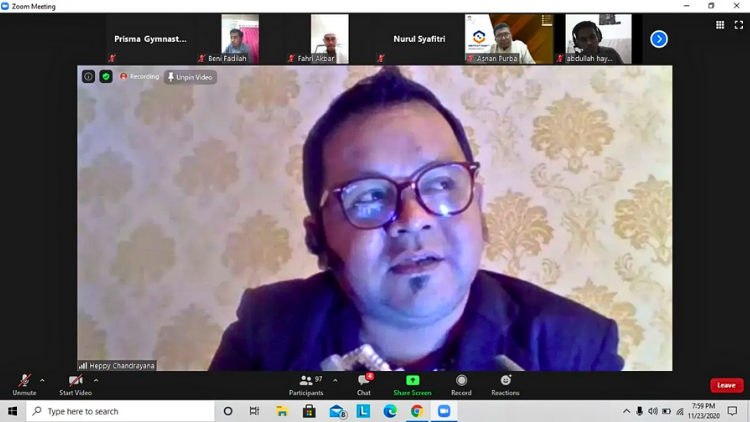
Task: Click Unpin Video button
Action: coord(190,77)
